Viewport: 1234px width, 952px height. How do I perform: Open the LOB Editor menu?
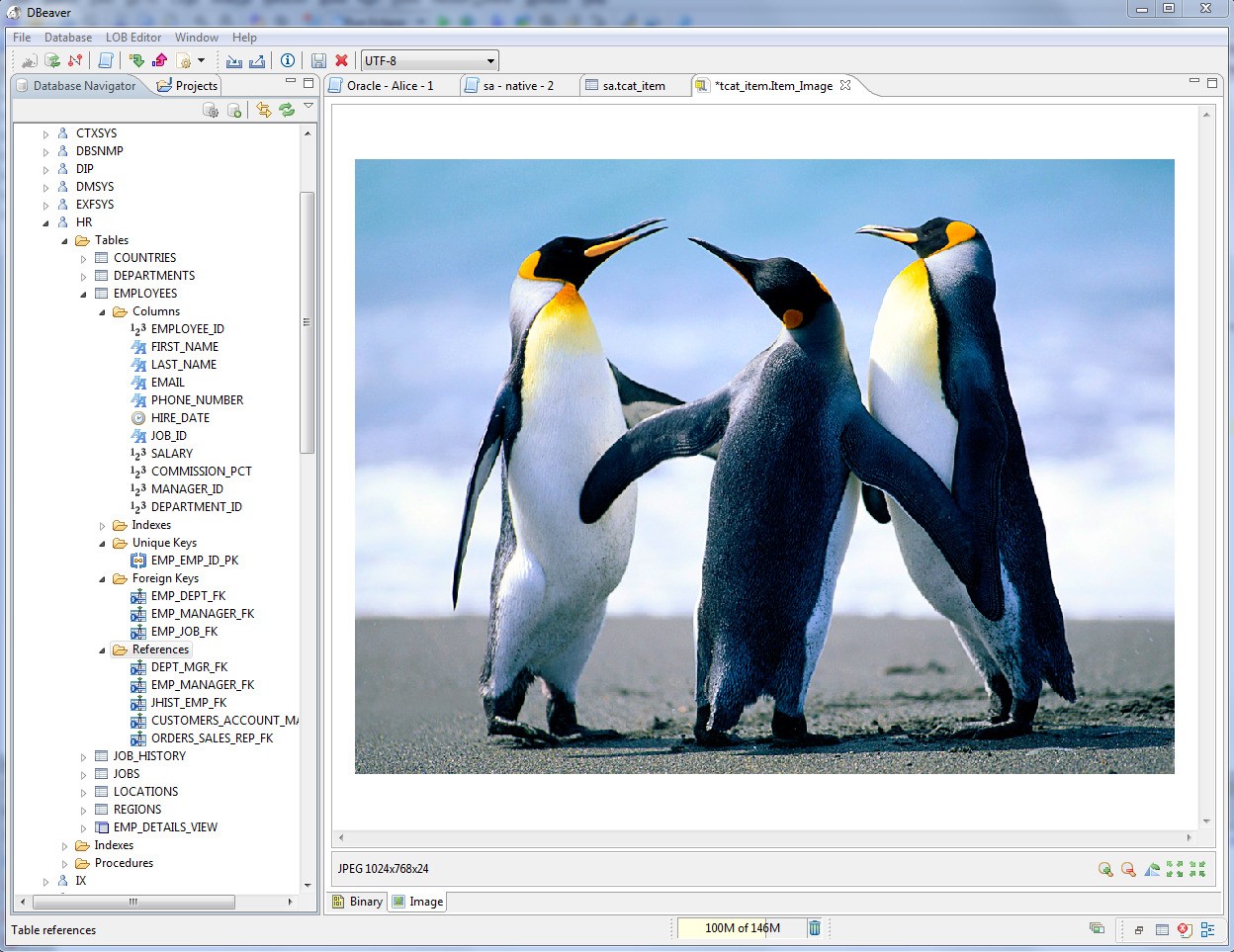[x=133, y=38]
